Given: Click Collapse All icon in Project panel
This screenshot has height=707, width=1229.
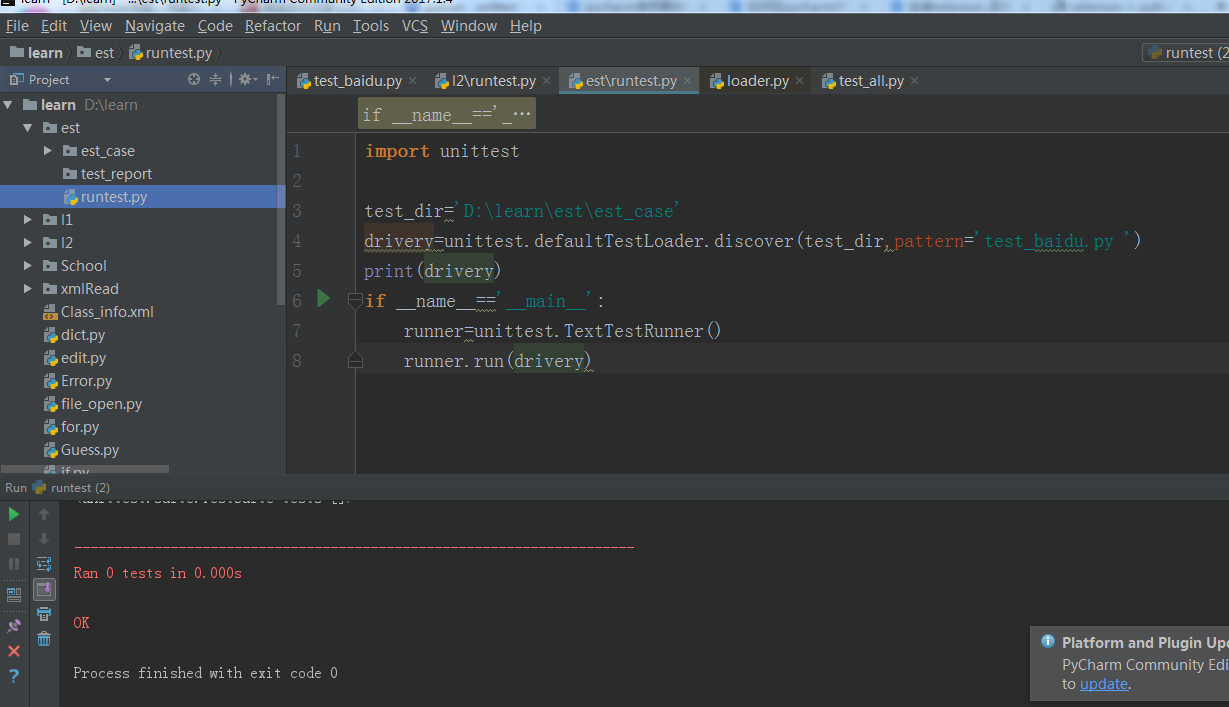Looking at the screenshot, I should coord(215,79).
